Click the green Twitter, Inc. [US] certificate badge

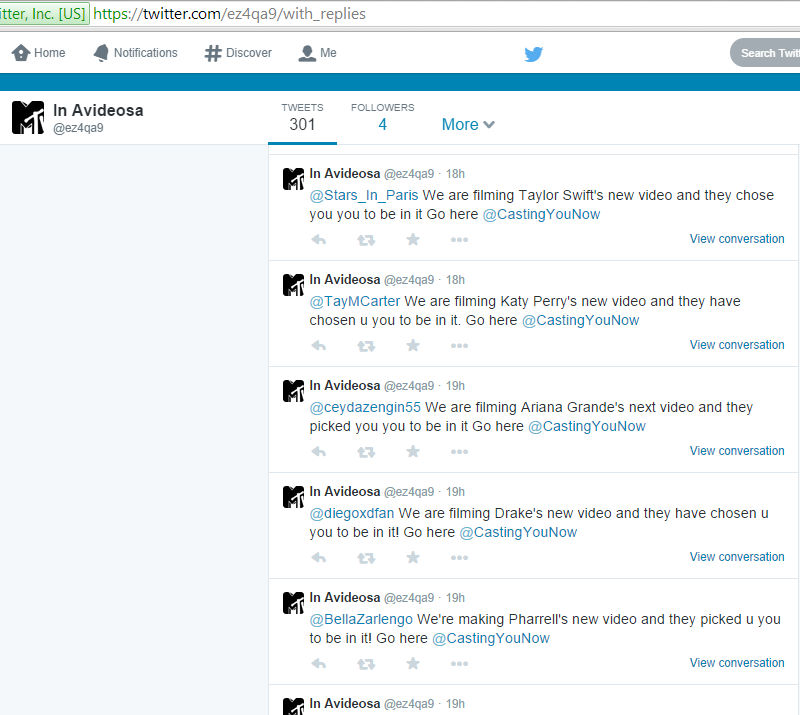(44, 14)
